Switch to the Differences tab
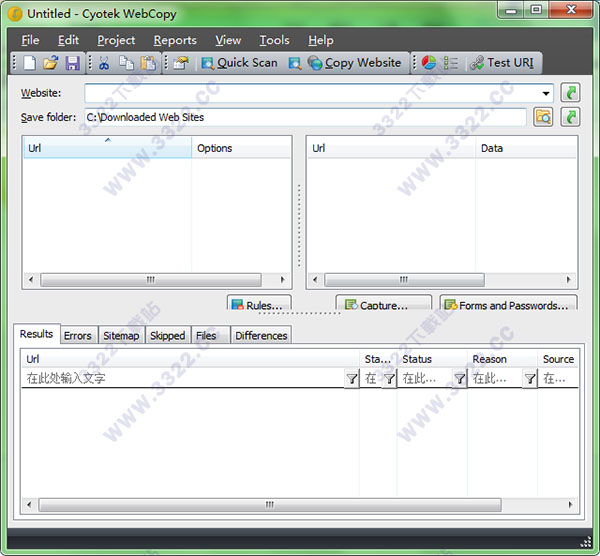Screen dimensions: 600x556 [261, 336]
